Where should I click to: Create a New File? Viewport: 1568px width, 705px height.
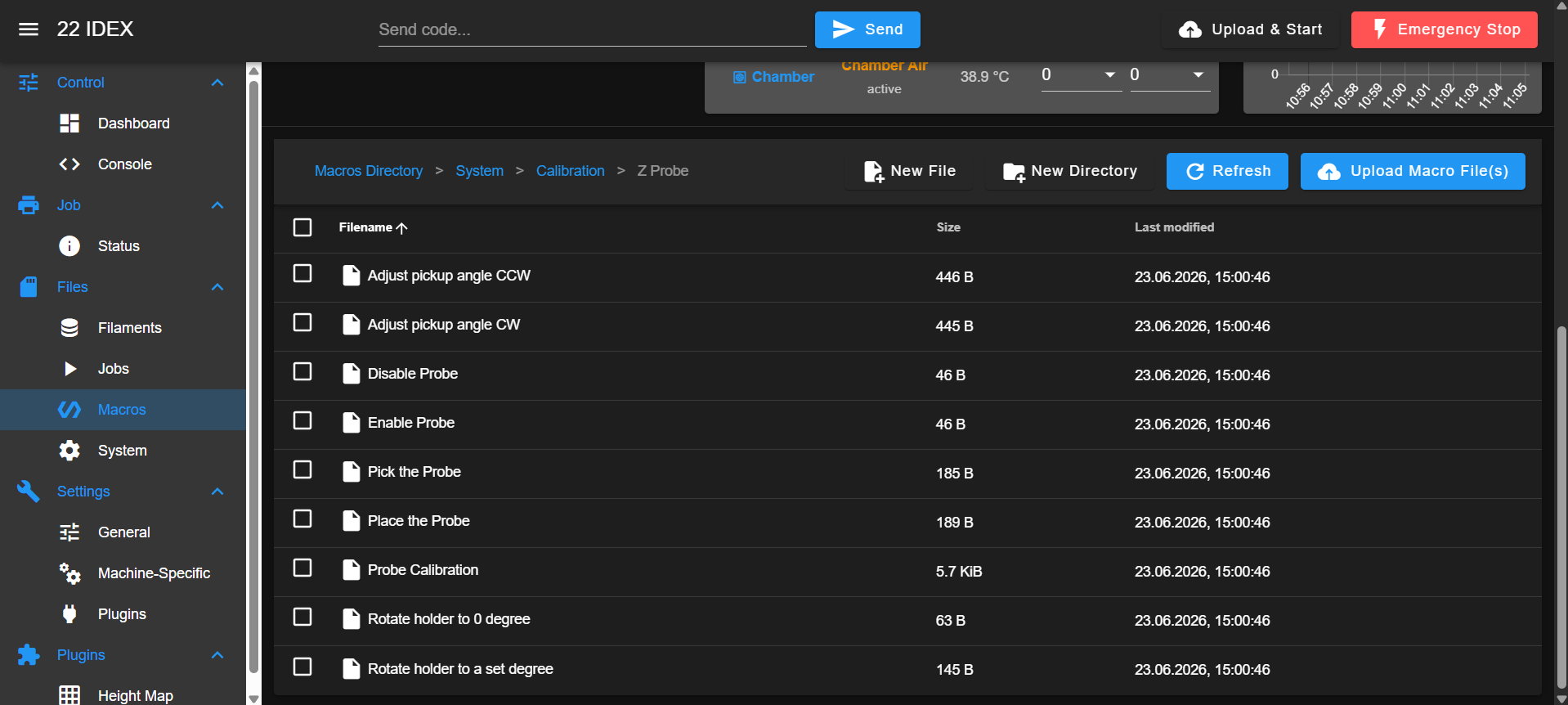(909, 171)
